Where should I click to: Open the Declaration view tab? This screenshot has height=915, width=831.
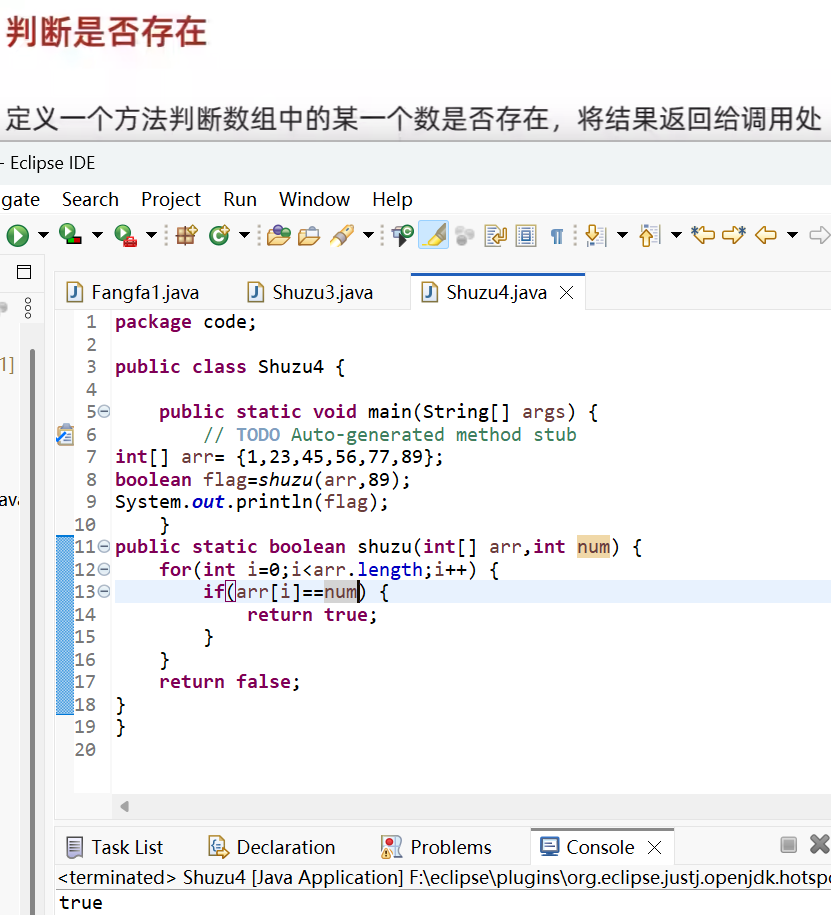[x=272, y=847]
